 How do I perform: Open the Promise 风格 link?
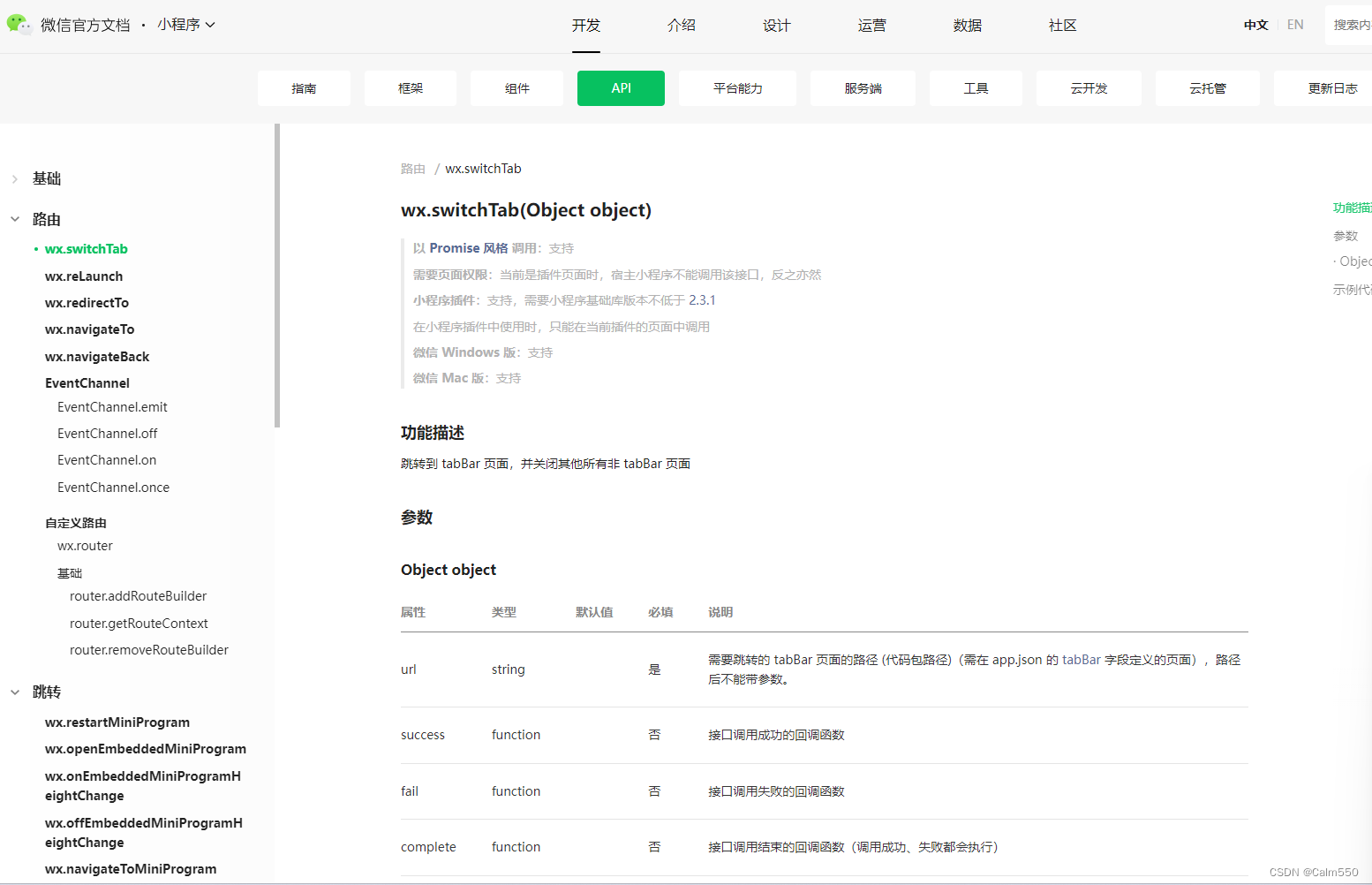coord(469,248)
